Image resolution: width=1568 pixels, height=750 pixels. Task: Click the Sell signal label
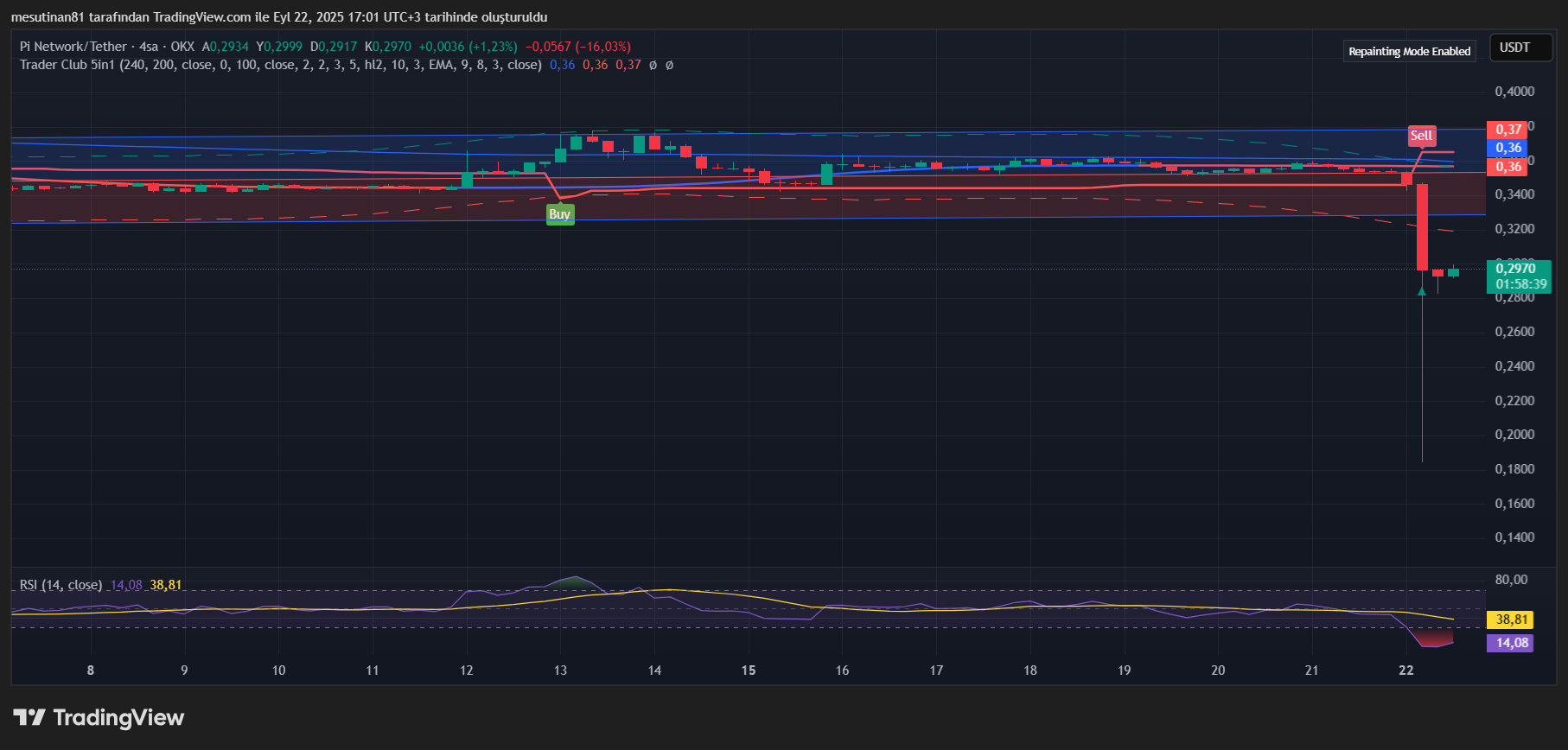1421,136
